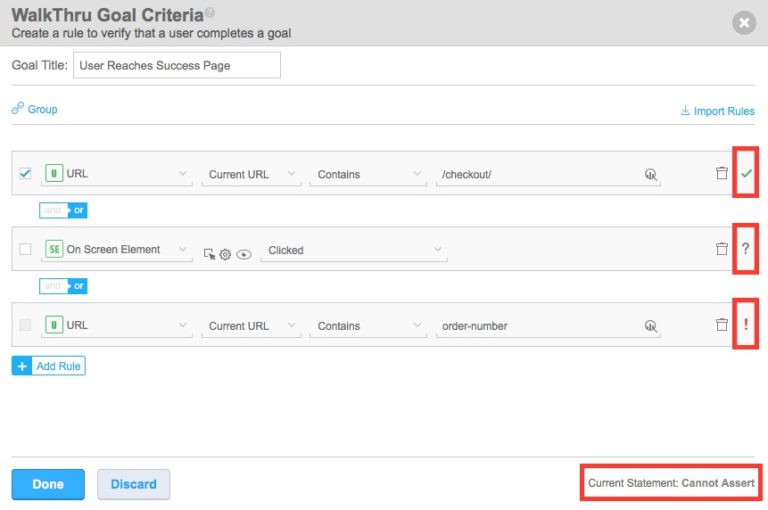Screen dimensions: 768x510
Task: Click the Group link
Action: (35, 109)
